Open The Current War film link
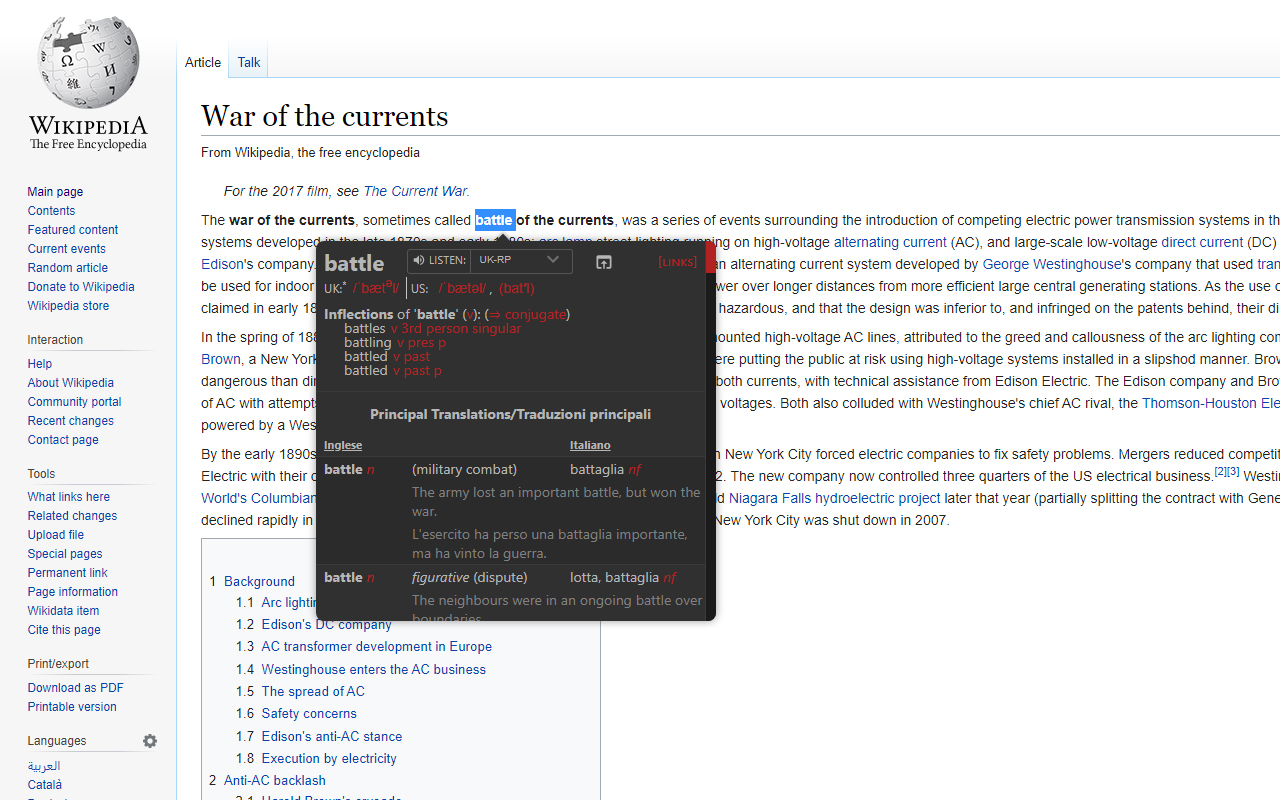 click(x=415, y=191)
